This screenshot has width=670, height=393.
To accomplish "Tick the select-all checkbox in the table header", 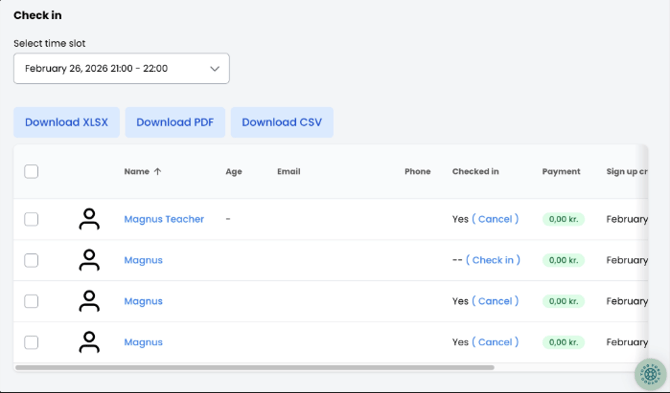I will tap(31, 172).
